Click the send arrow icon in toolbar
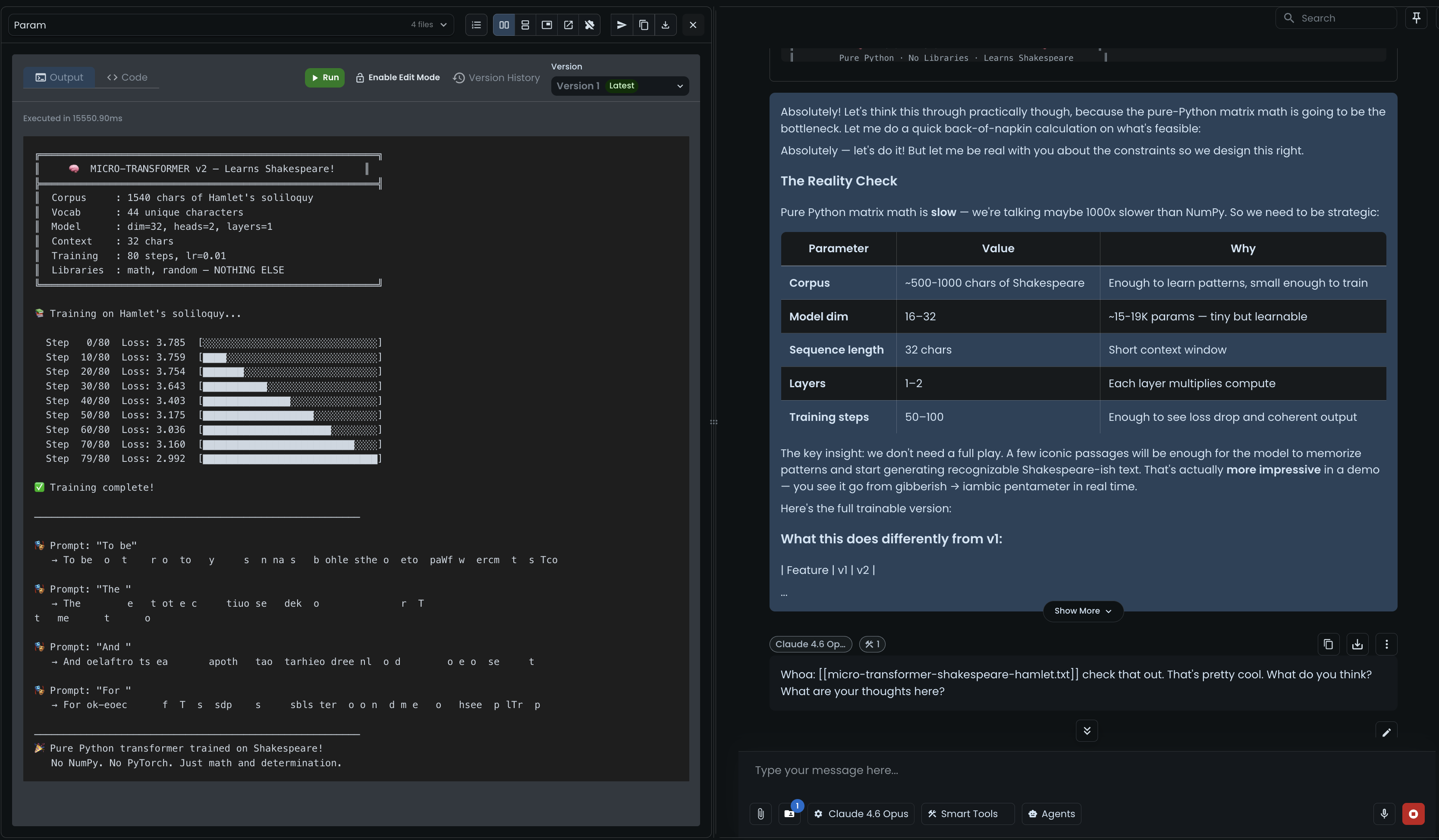The height and width of the screenshot is (840, 1439). coord(622,25)
